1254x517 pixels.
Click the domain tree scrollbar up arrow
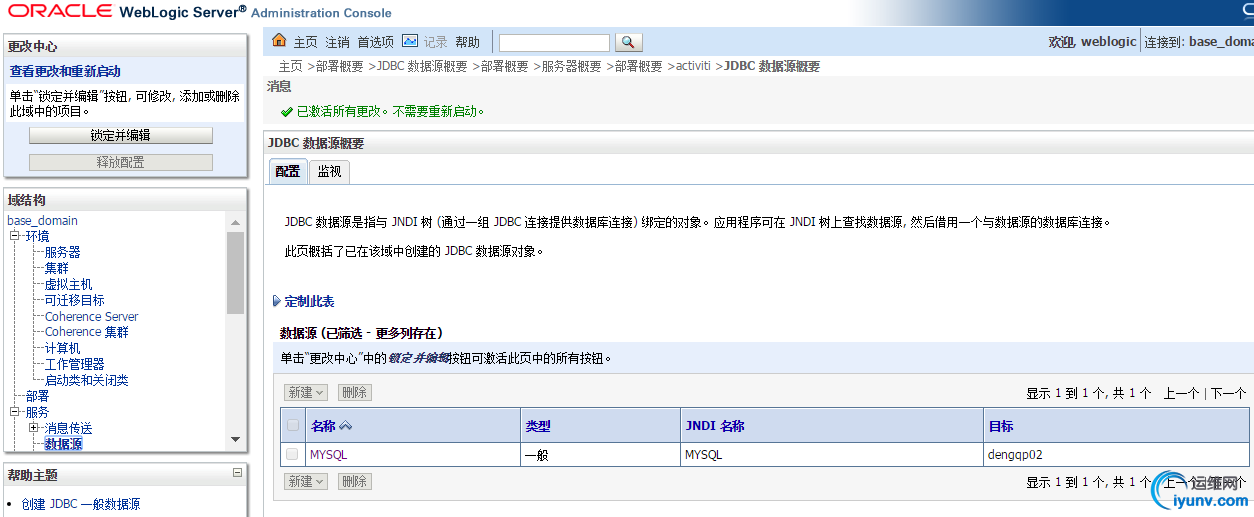click(x=235, y=222)
